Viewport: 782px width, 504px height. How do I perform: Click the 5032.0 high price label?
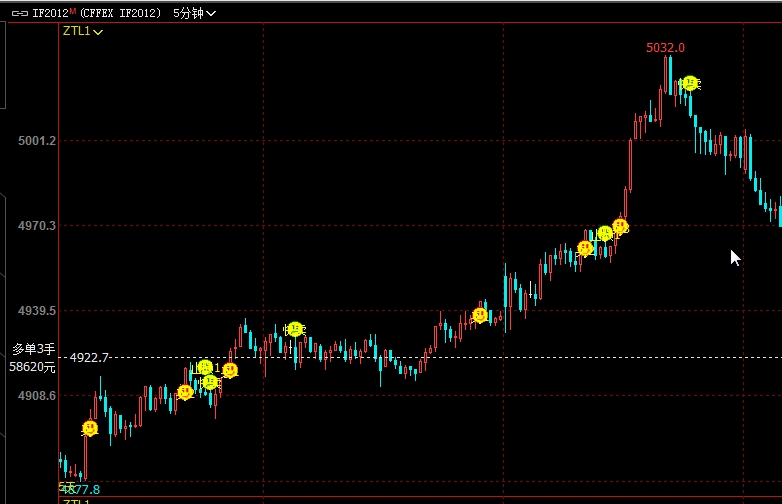[665, 47]
